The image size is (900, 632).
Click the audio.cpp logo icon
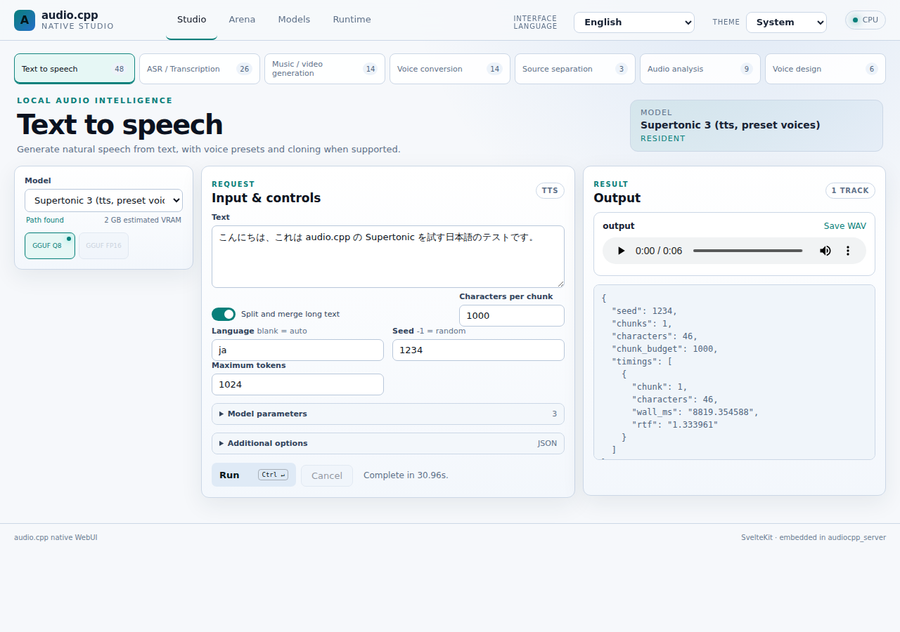pyautogui.click(x=24, y=20)
